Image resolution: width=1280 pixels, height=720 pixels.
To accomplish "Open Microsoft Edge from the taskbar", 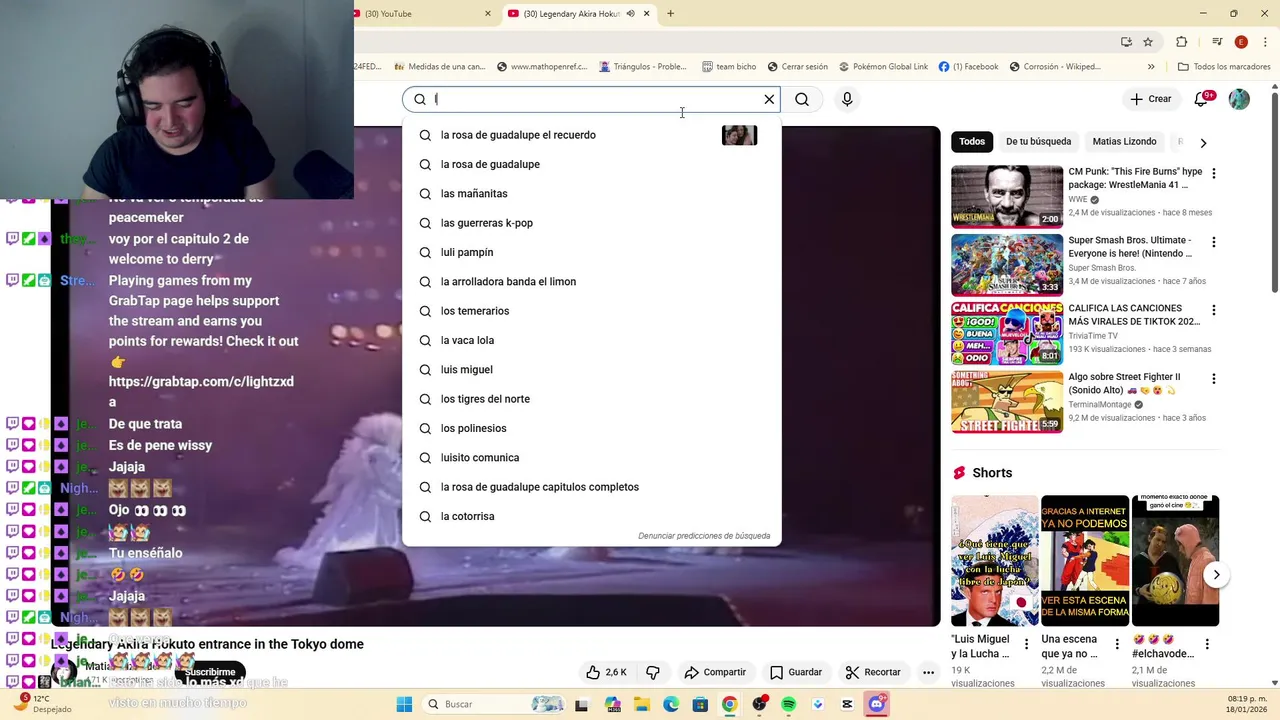I will point(670,704).
